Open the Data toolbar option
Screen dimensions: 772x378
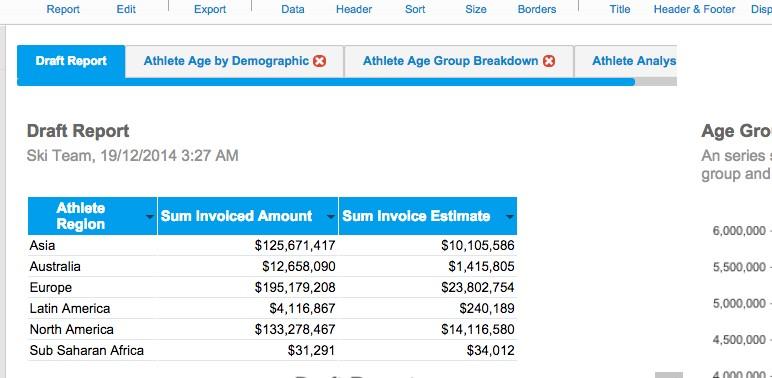click(292, 9)
